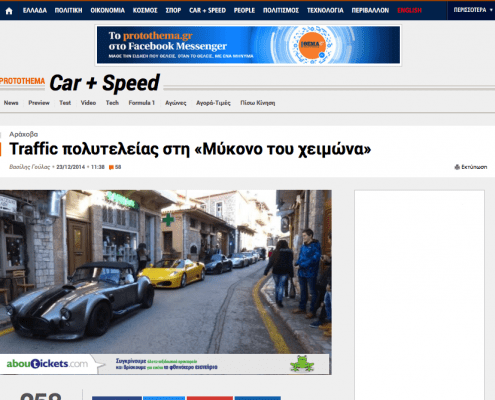Select the Preview tab
The image size is (495, 400).
39,103
